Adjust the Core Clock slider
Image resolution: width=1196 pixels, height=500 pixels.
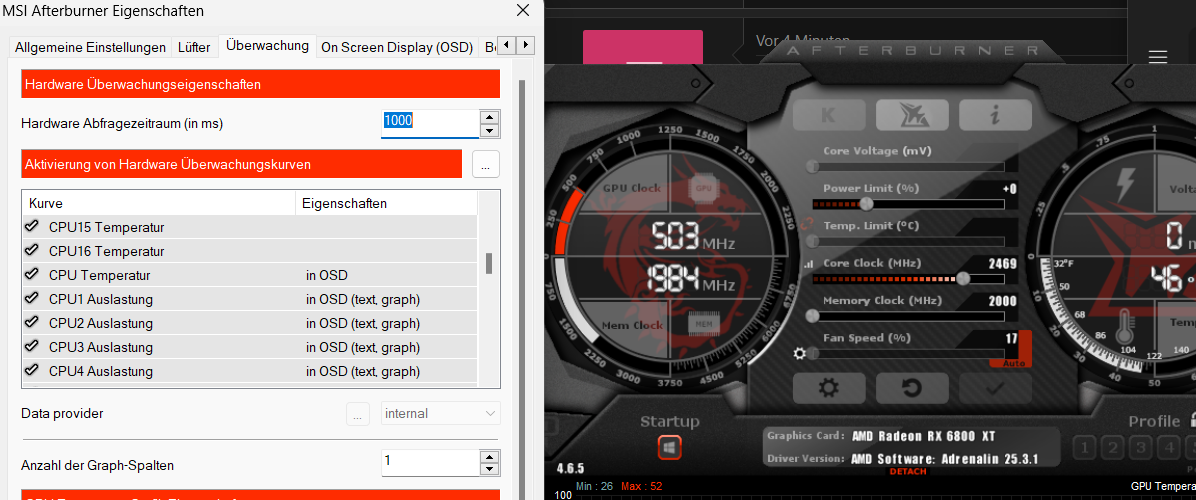click(963, 278)
